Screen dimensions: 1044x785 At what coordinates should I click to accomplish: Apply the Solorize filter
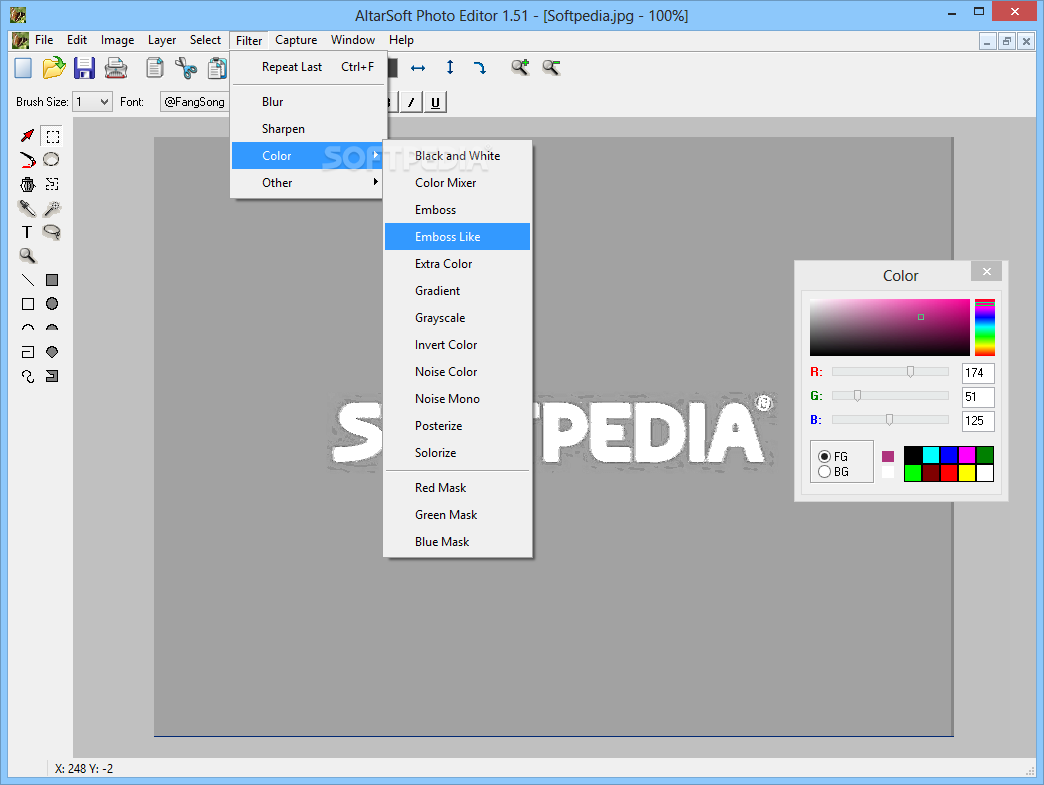pyautogui.click(x=457, y=453)
